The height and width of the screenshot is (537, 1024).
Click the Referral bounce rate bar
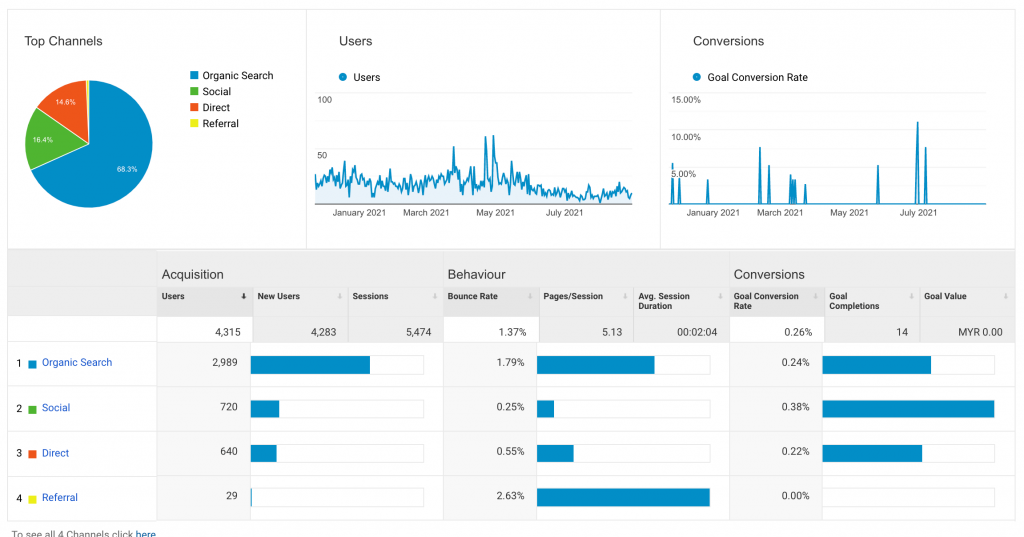(623, 497)
